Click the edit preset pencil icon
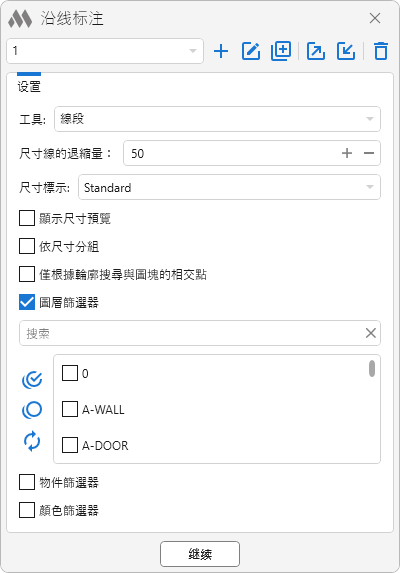The image size is (400, 573). (x=251, y=51)
